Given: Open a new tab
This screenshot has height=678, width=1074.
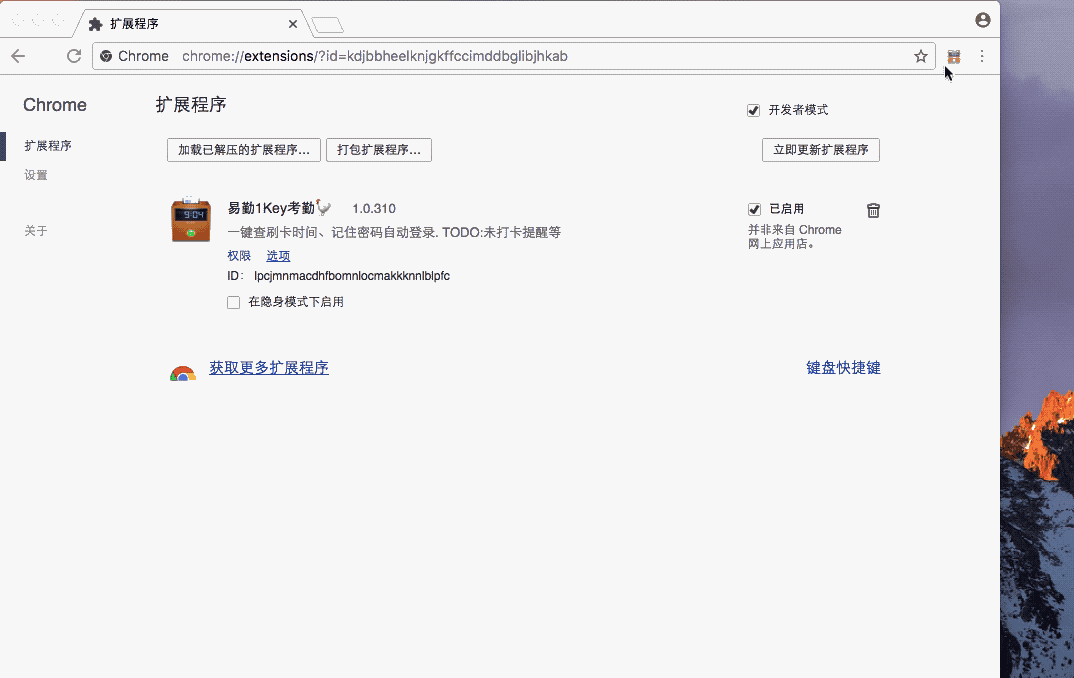Looking at the screenshot, I should click(x=327, y=25).
